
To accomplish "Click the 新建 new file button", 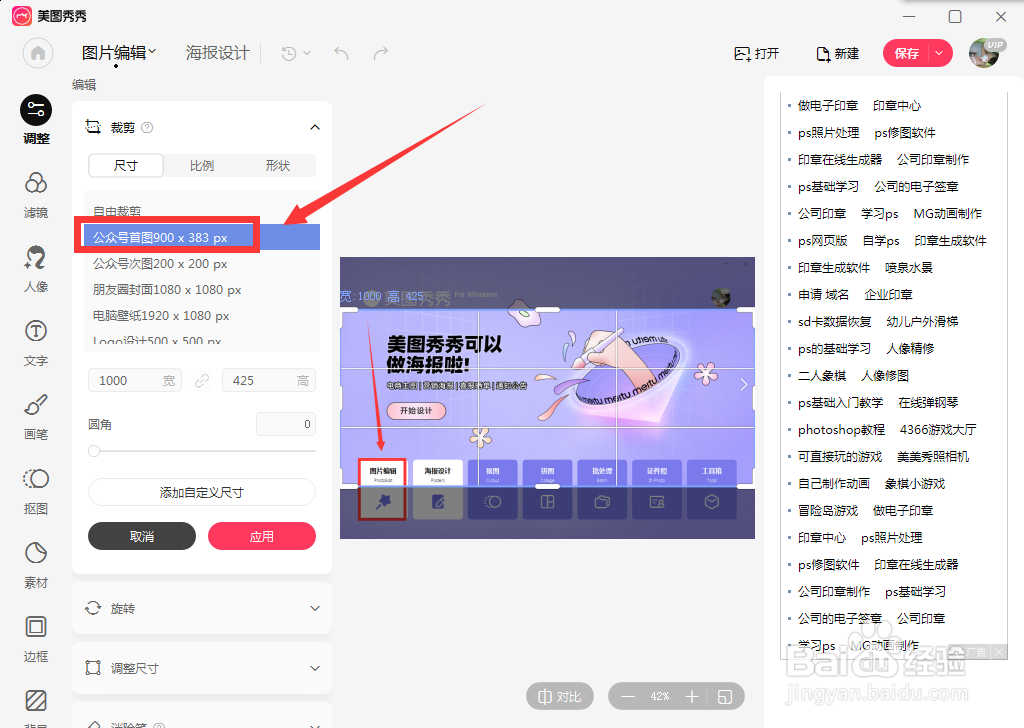I will (838, 54).
